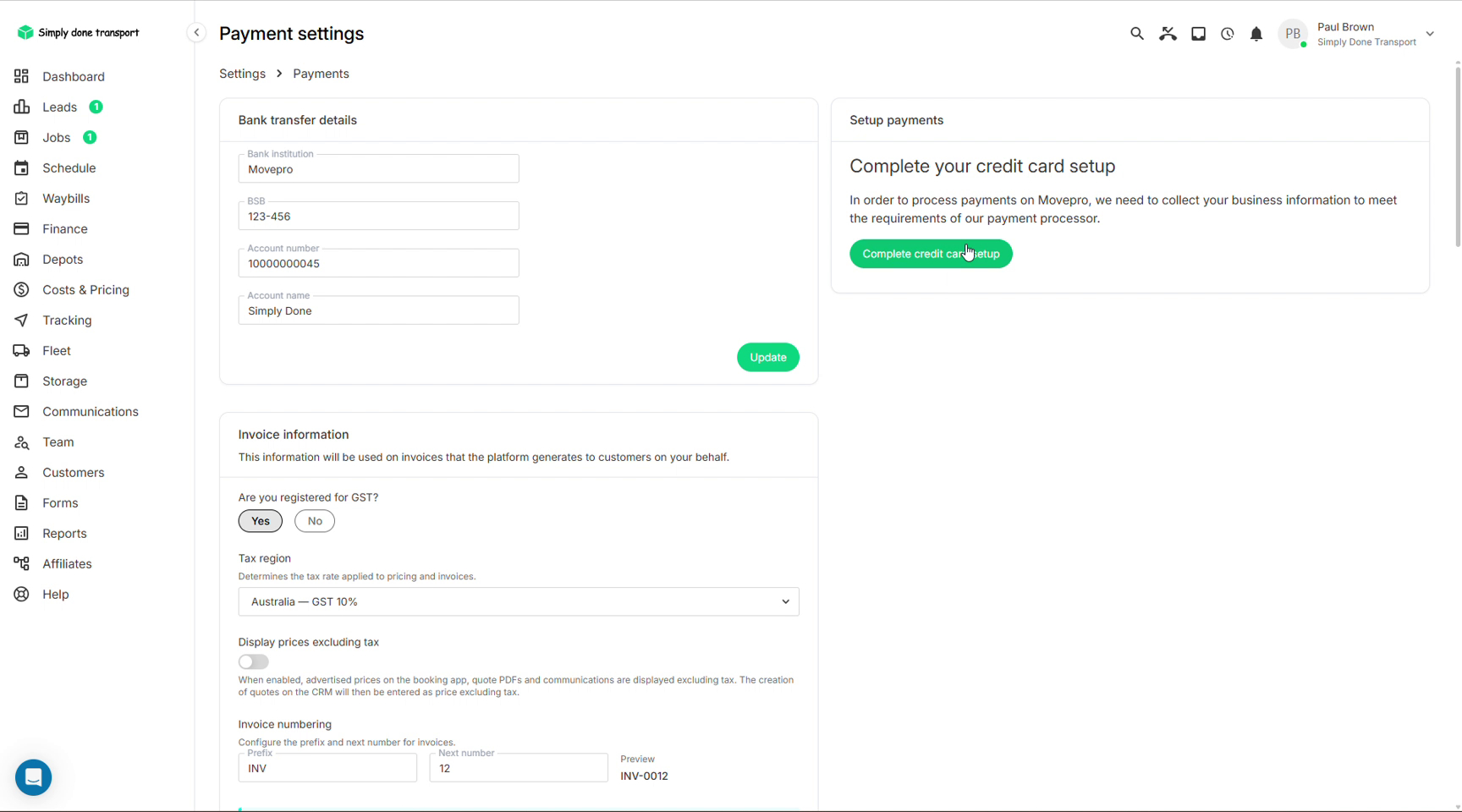Select Yes for GST registration
1462x812 pixels.
point(261,521)
